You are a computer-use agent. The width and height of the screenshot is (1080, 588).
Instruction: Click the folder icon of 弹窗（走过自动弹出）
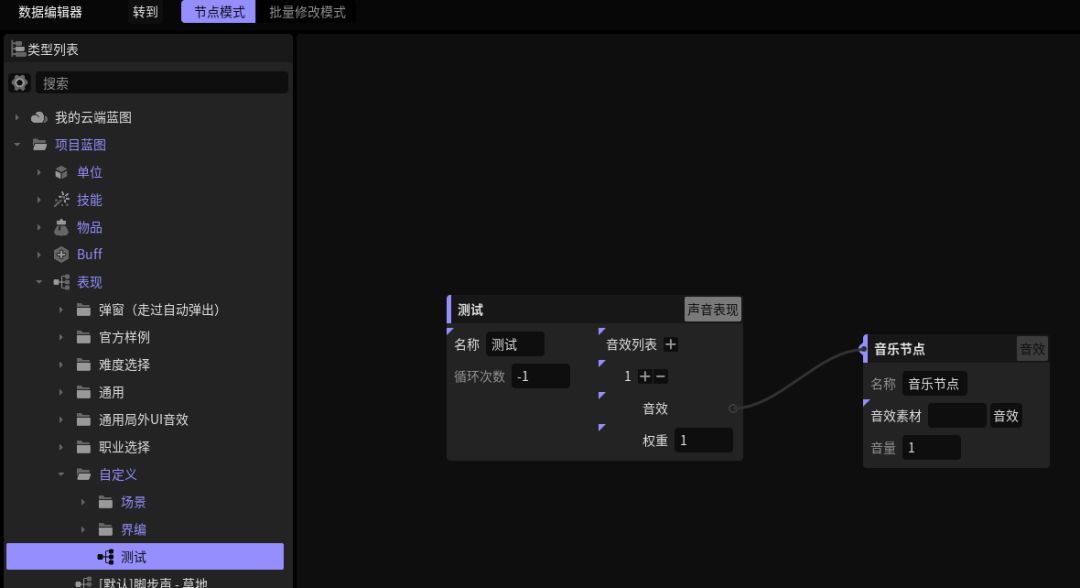83,310
